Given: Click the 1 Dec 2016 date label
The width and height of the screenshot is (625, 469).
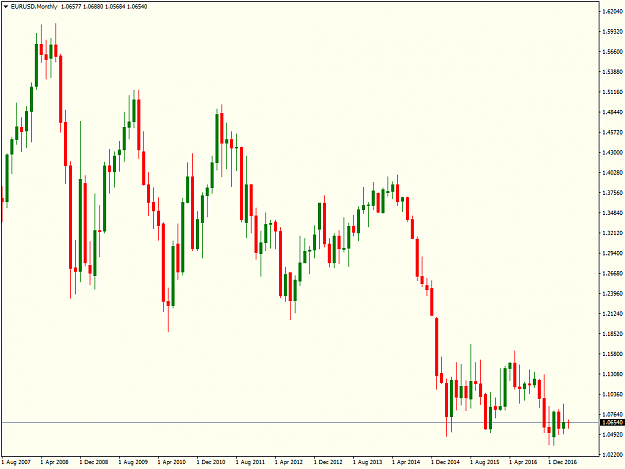Looking at the screenshot, I should 562,462.
